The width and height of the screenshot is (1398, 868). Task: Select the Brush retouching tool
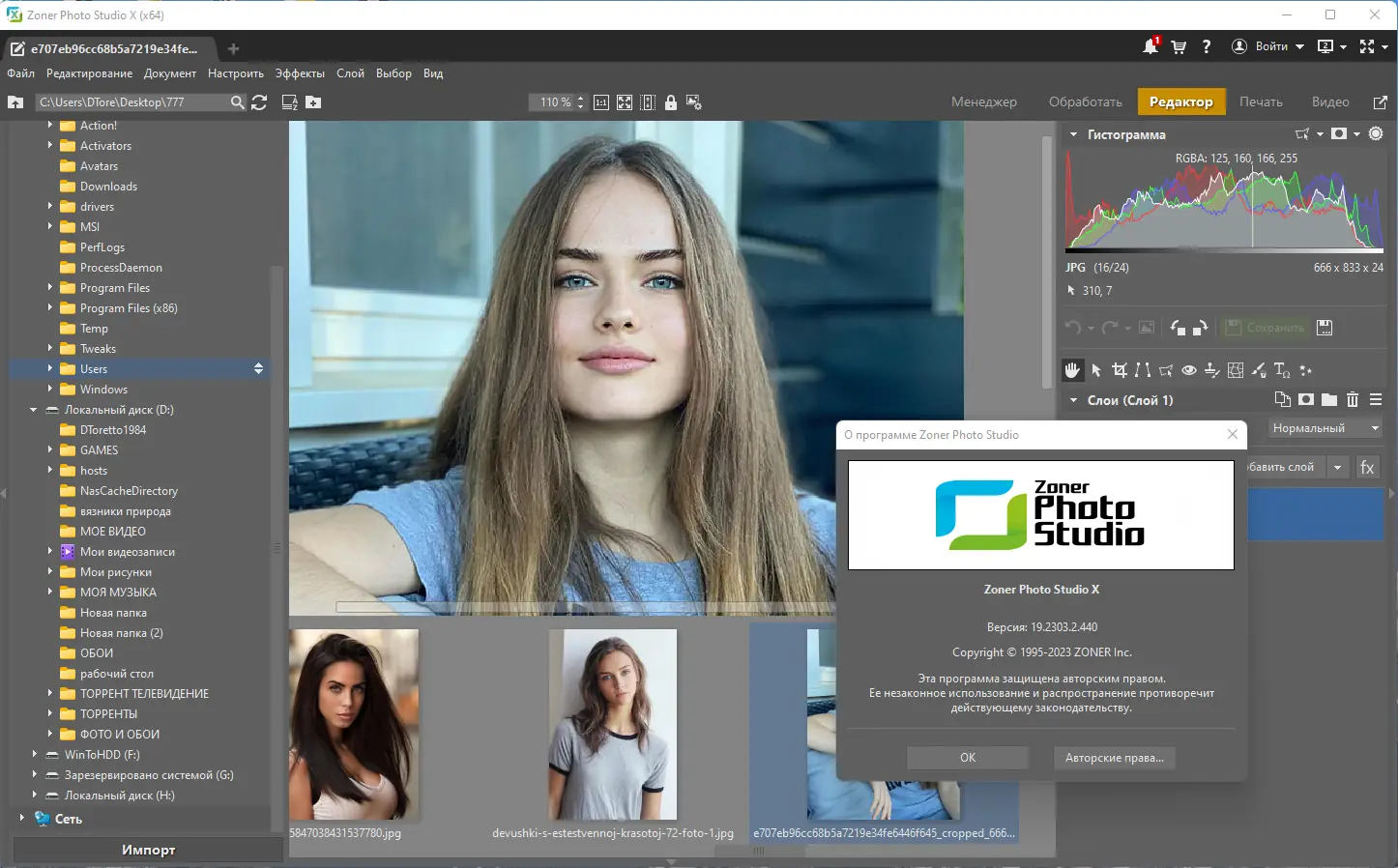pyautogui.click(x=1258, y=370)
